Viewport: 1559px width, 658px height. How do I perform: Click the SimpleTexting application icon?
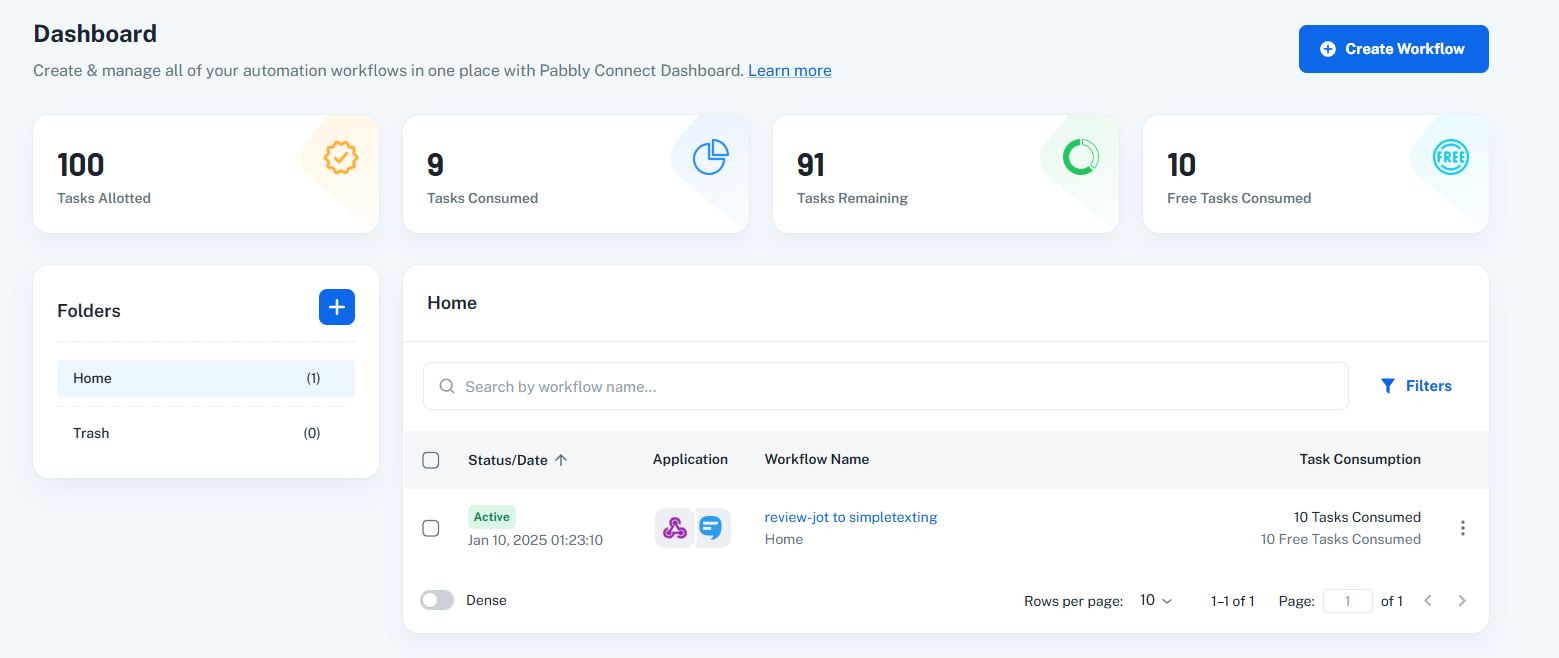click(x=711, y=528)
